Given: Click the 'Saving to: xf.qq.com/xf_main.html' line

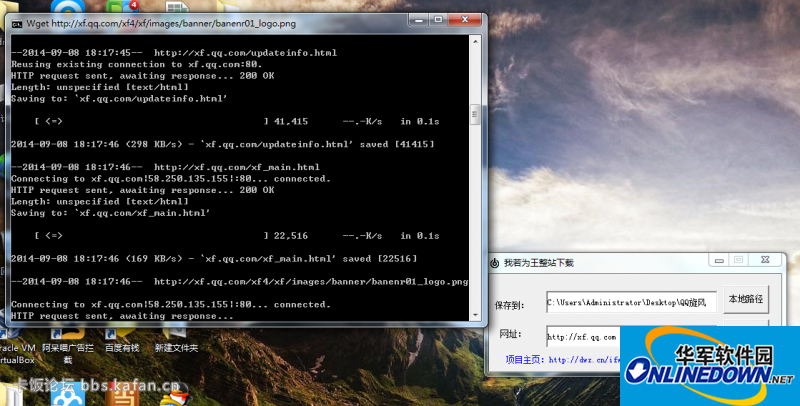Looking at the screenshot, I should [x=110, y=213].
